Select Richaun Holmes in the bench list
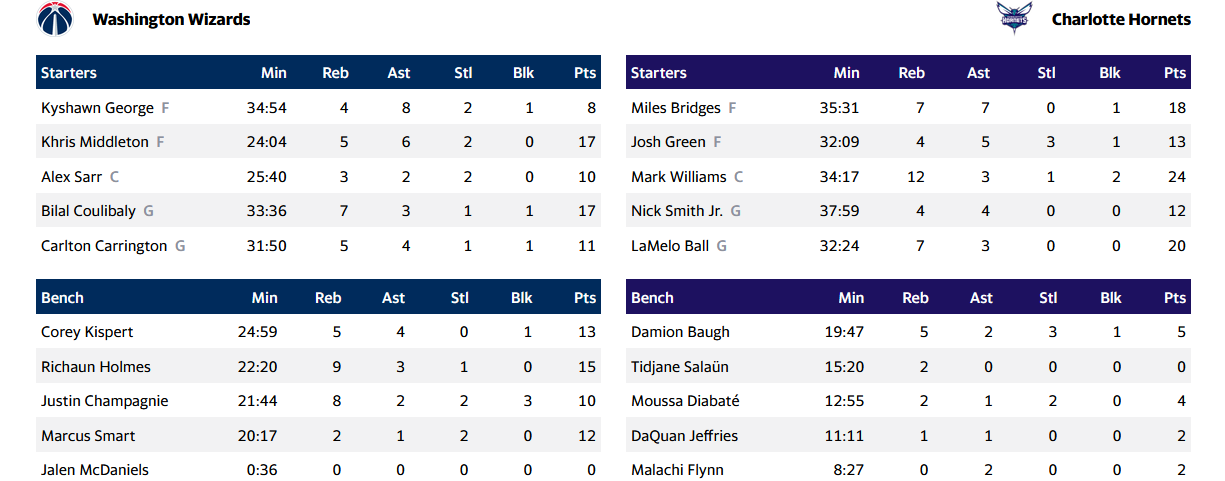Viewport: 1225px width, 481px height. [x=96, y=367]
